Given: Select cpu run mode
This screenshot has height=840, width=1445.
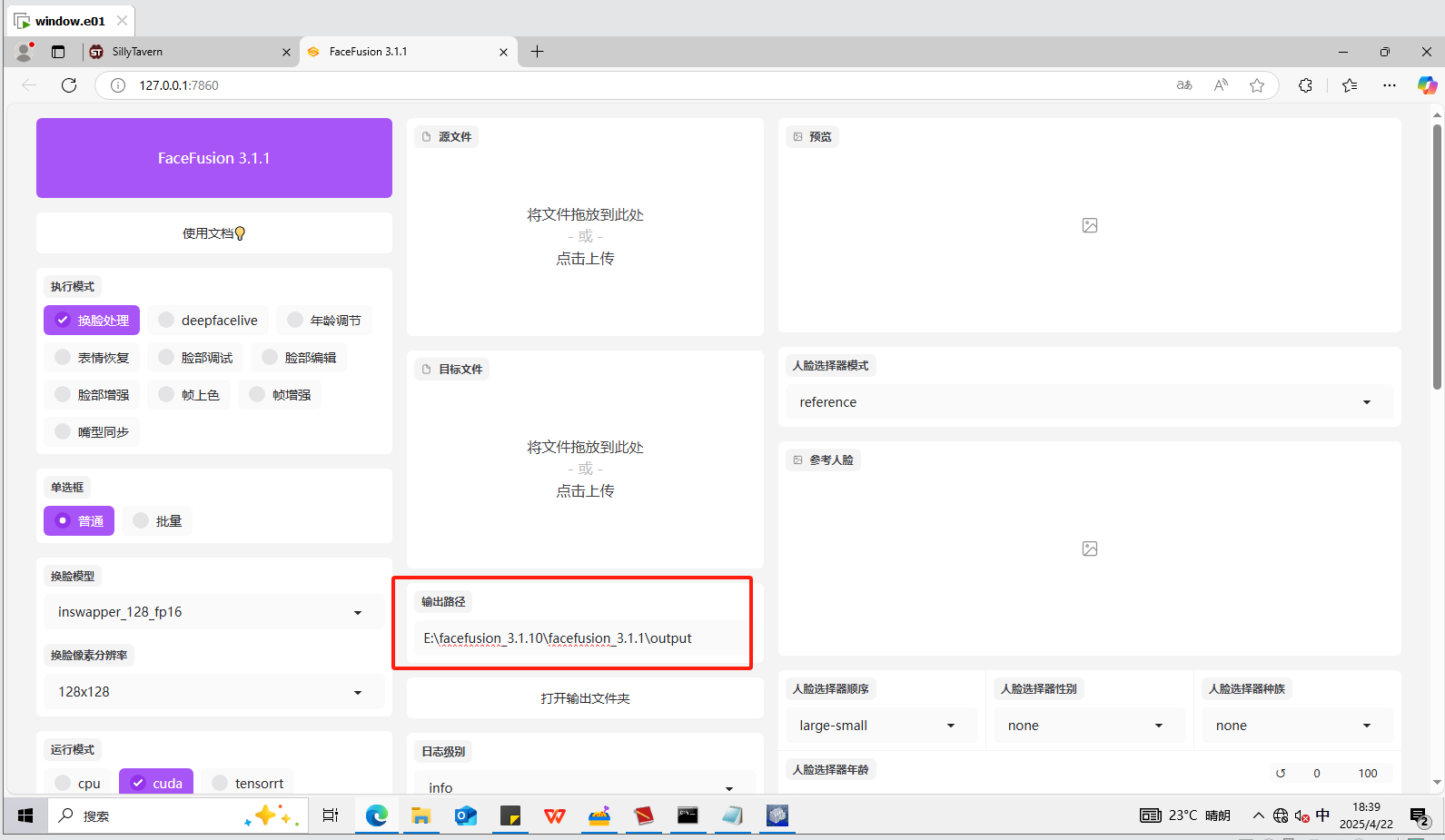Looking at the screenshot, I should coord(77,783).
